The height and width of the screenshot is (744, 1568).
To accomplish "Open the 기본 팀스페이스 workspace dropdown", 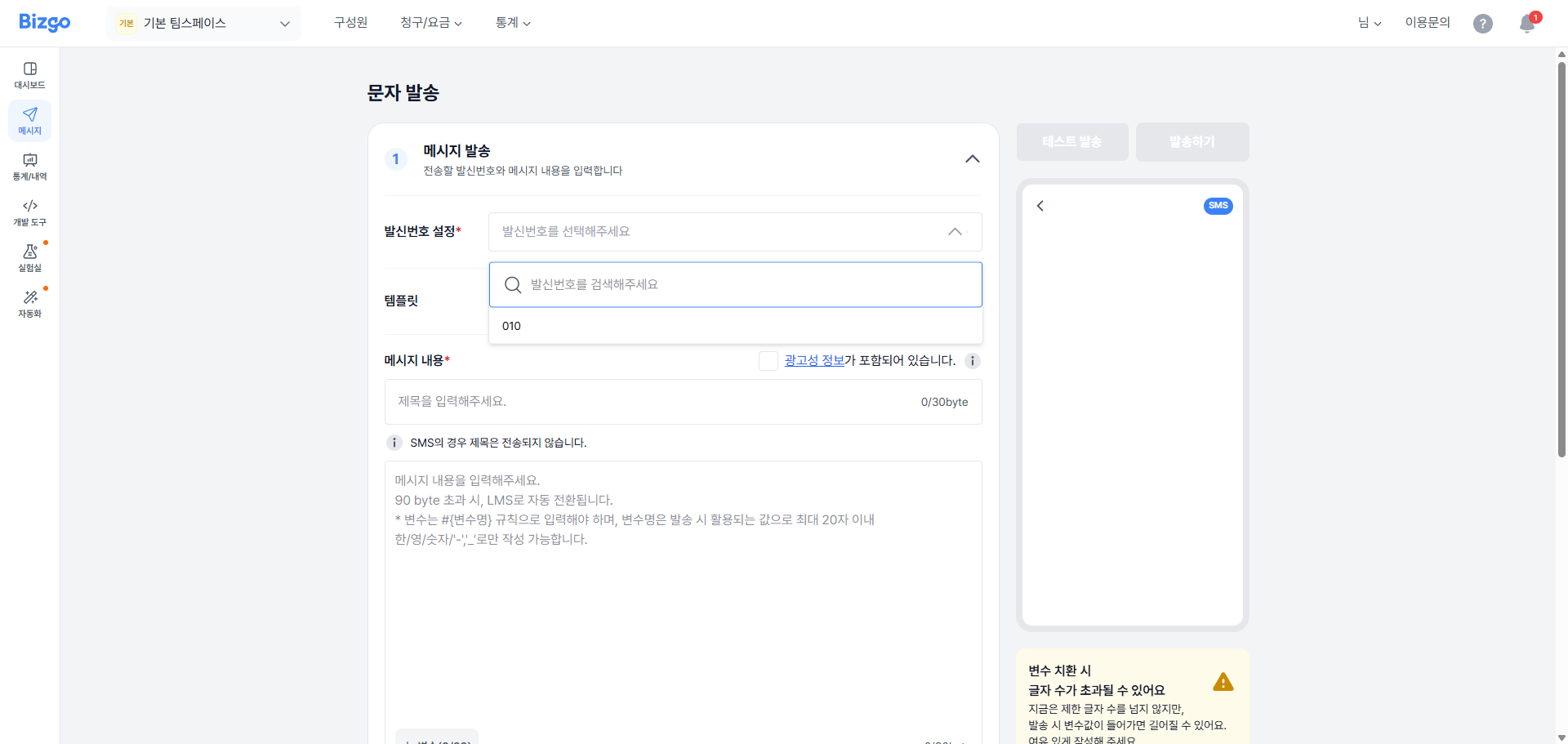I will pyautogui.click(x=203, y=23).
